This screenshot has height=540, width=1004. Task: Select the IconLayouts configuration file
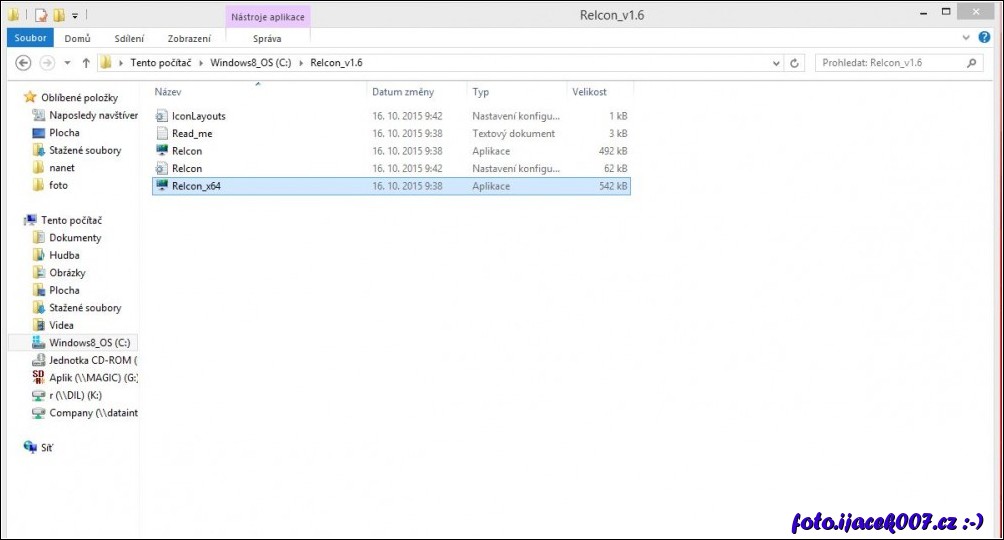(198, 116)
